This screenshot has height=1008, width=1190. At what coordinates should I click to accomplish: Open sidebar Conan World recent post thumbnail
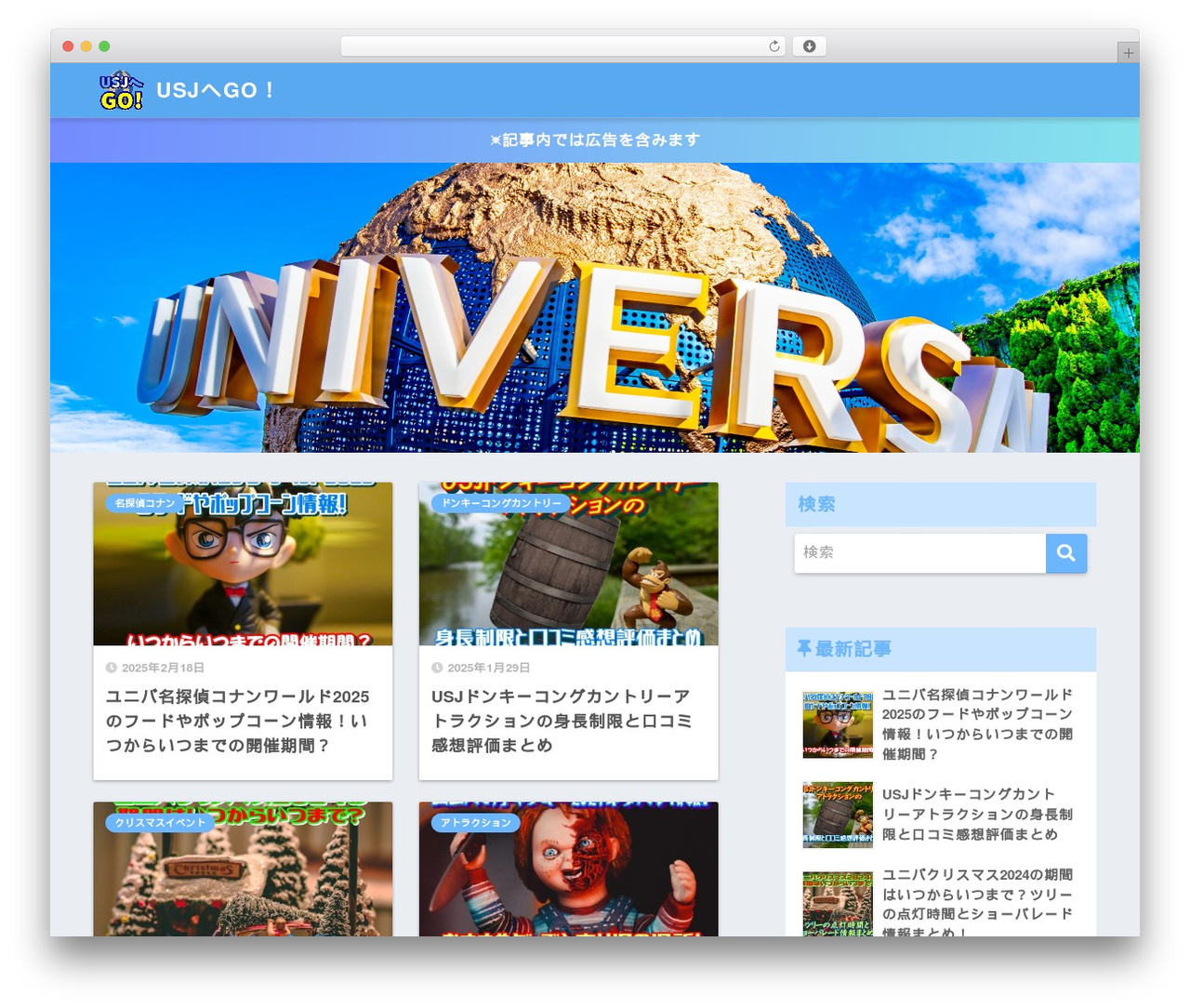(x=838, y=724)
